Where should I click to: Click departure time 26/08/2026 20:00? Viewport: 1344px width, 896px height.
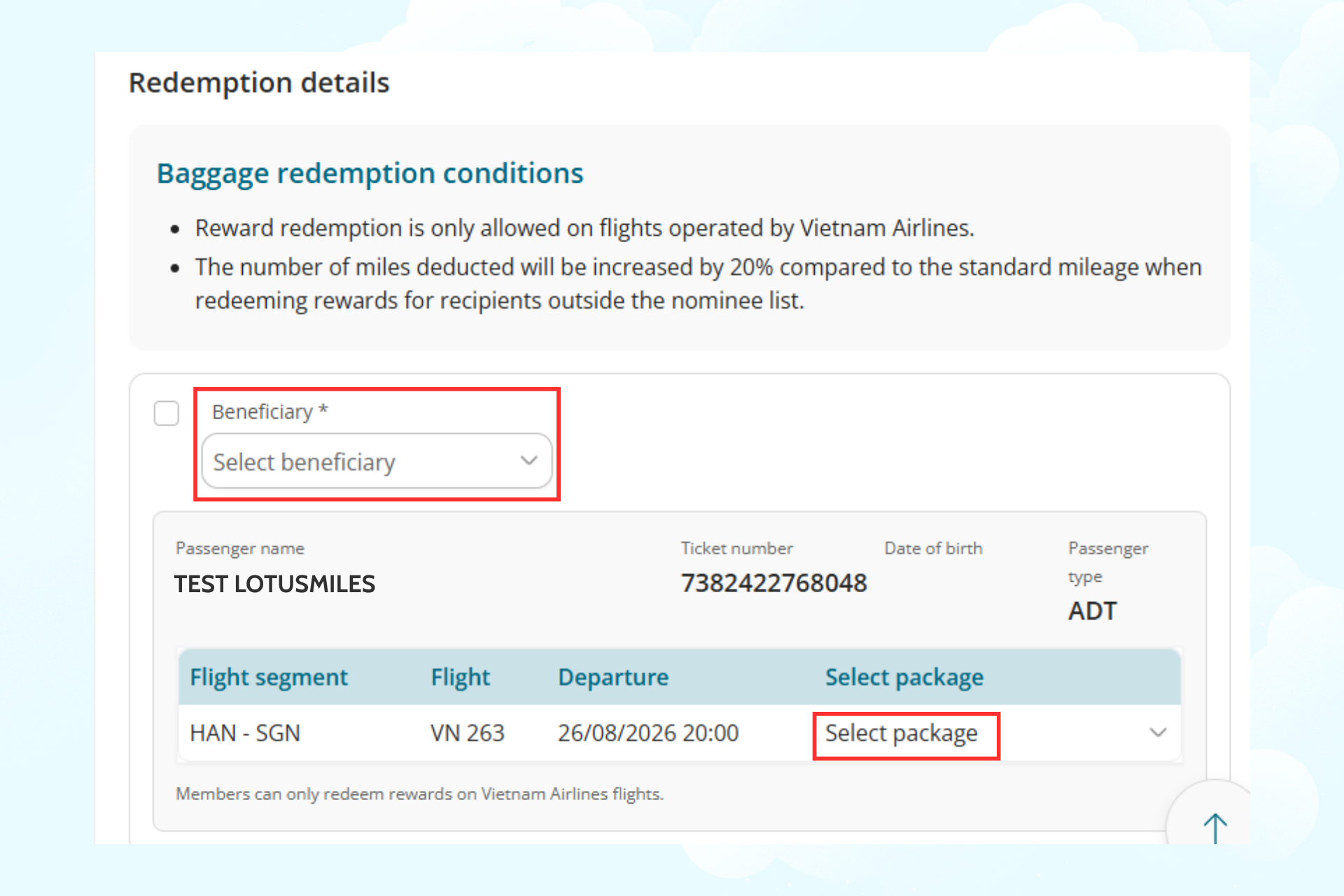648,733
